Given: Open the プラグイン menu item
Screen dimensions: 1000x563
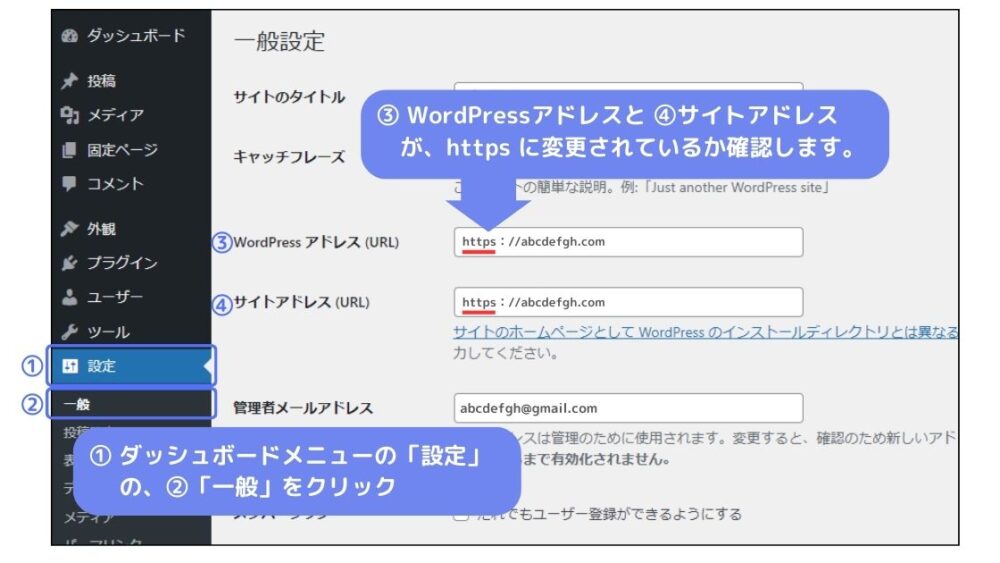Looking at the screenshot, I should pyautogui.click(x=131, y=263).
